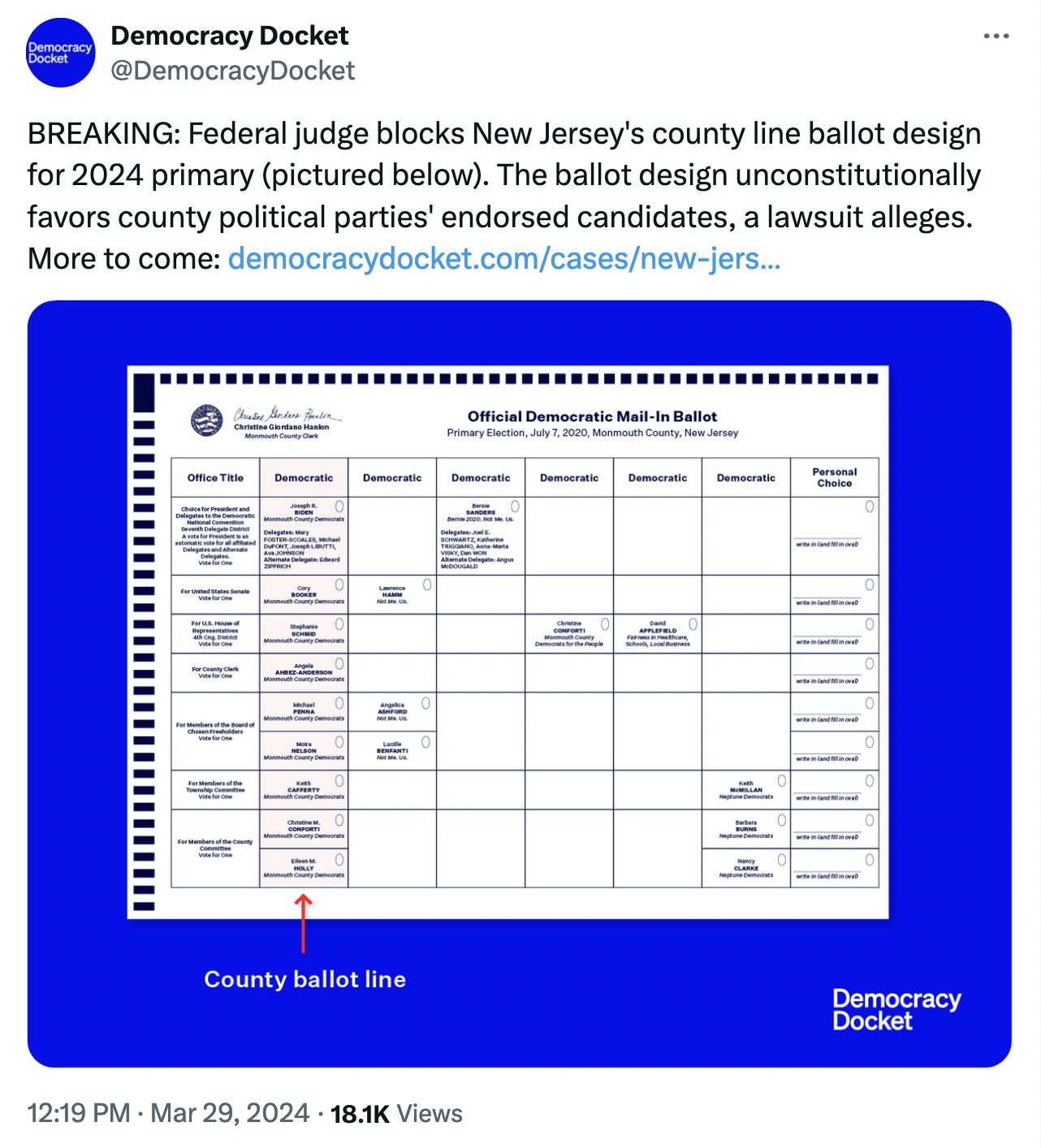Open the three-dot more options menu

click(x=996, y=37)
